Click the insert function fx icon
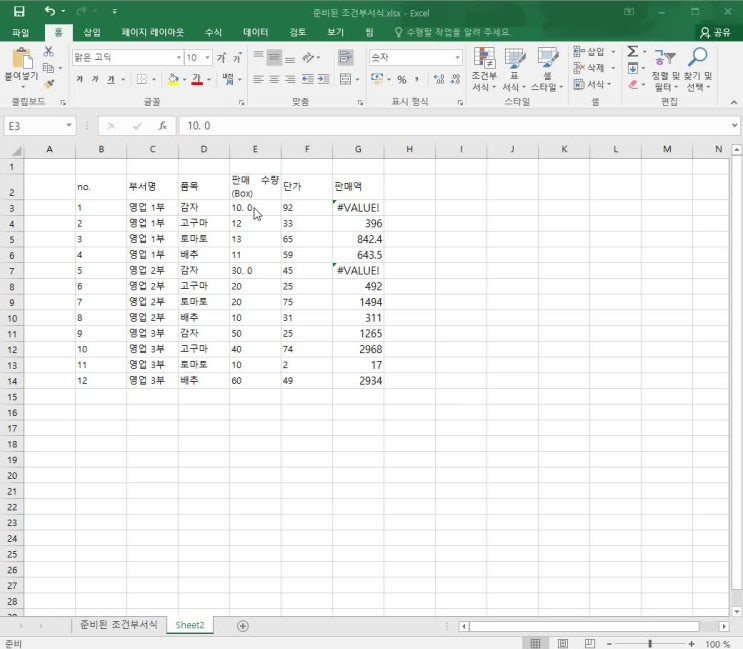The height and width of the screenshot is (649, 743). click(x=163, y=126)
